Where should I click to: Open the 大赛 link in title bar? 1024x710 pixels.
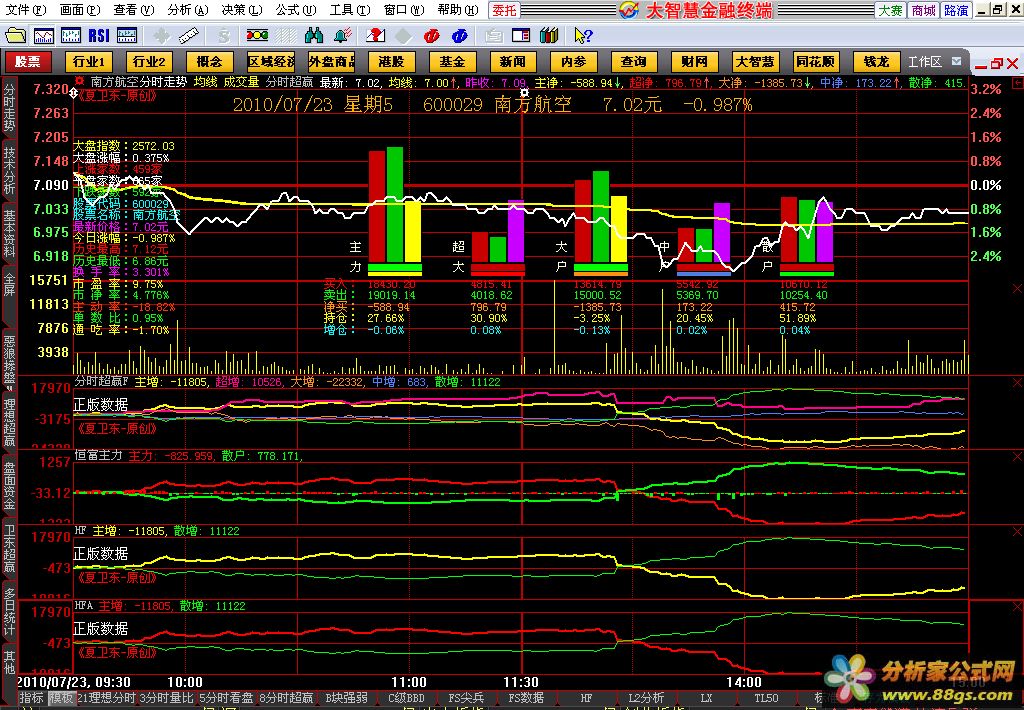pos(891,10)
